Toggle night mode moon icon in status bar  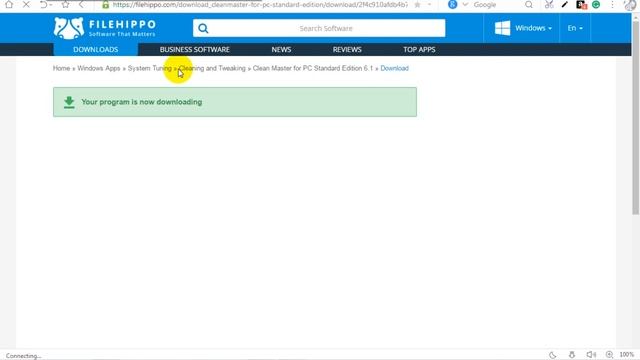pos(552,355)
